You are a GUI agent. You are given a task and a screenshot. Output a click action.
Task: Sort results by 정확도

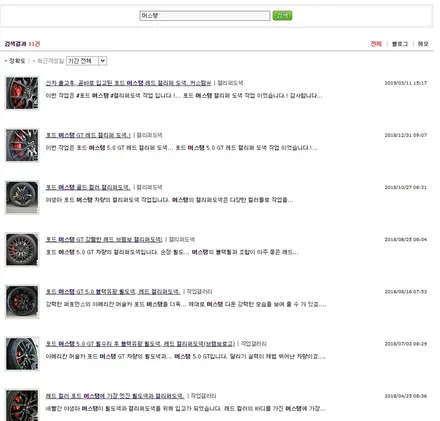pos(17,61)
